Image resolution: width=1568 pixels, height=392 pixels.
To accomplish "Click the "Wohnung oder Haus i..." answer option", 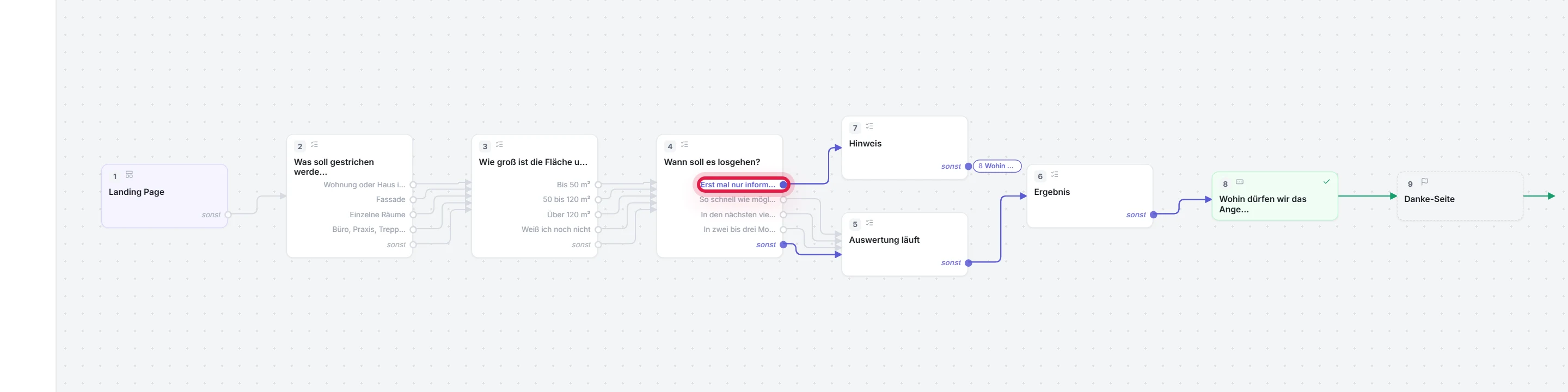I will pos(364,185).
